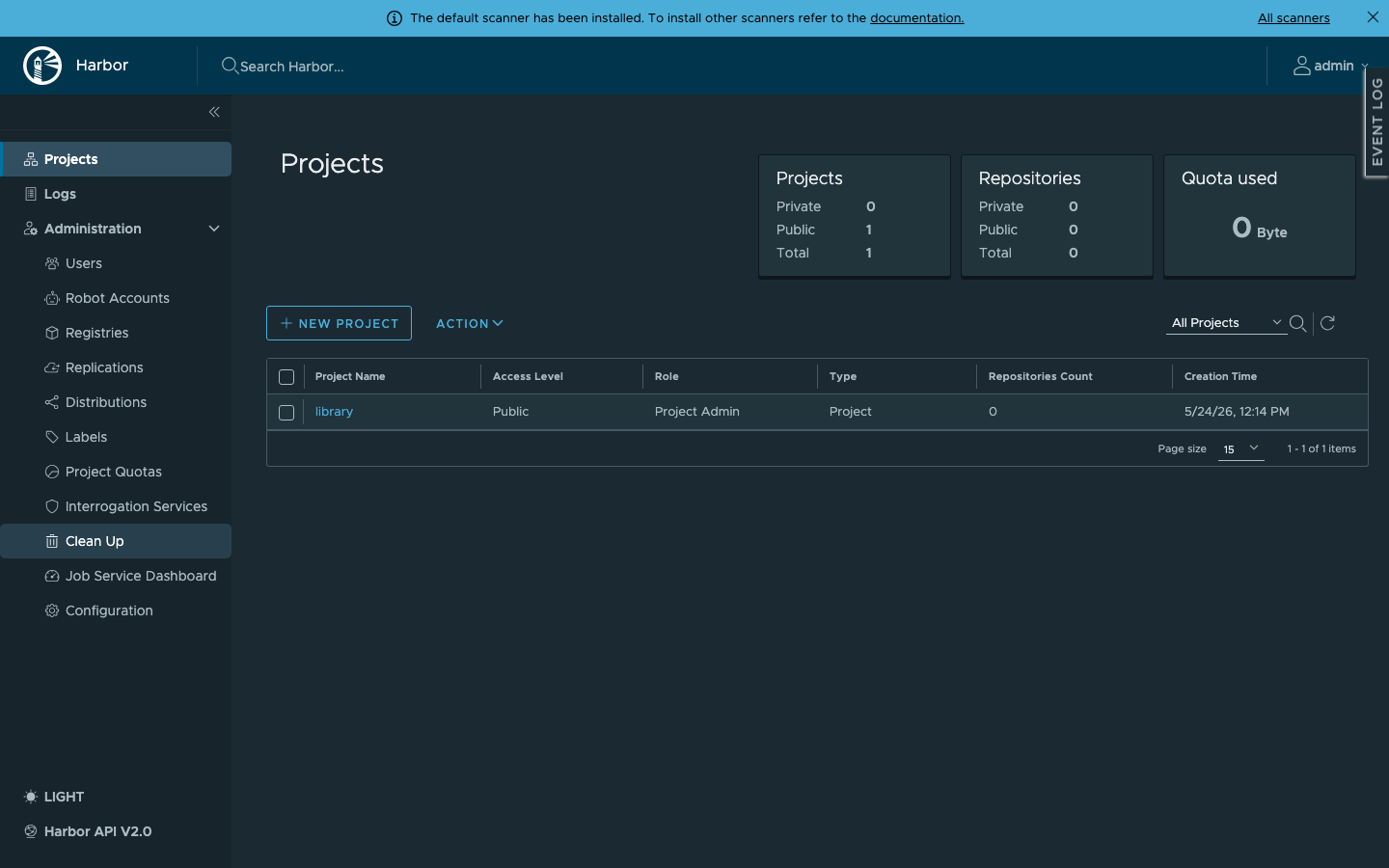Image resolution: width=1389 pixels, height=868 pixels.
Task: Click the admin user avatar icon
Action: (1302, 66)
